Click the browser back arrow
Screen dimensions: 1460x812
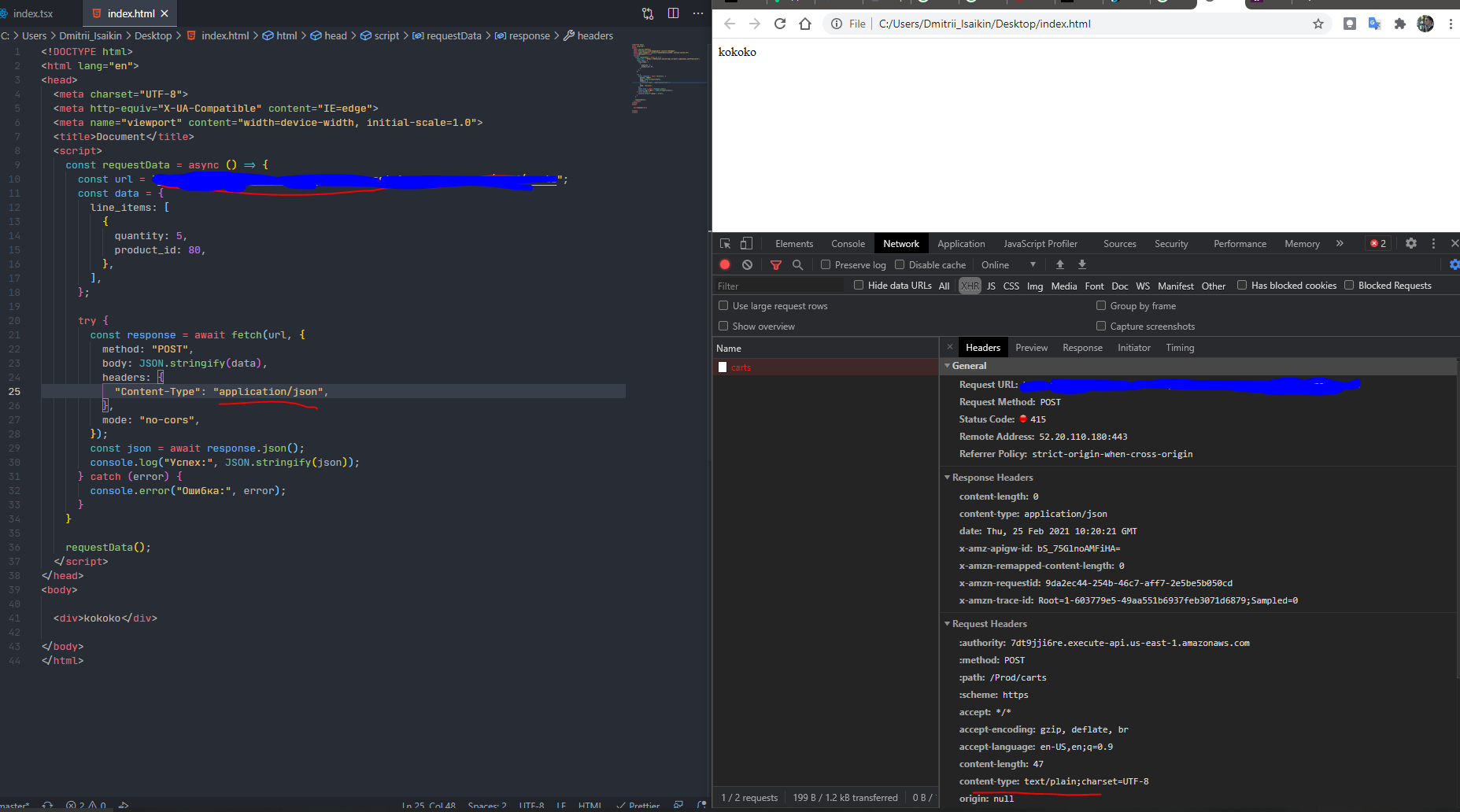click(730, 24)
